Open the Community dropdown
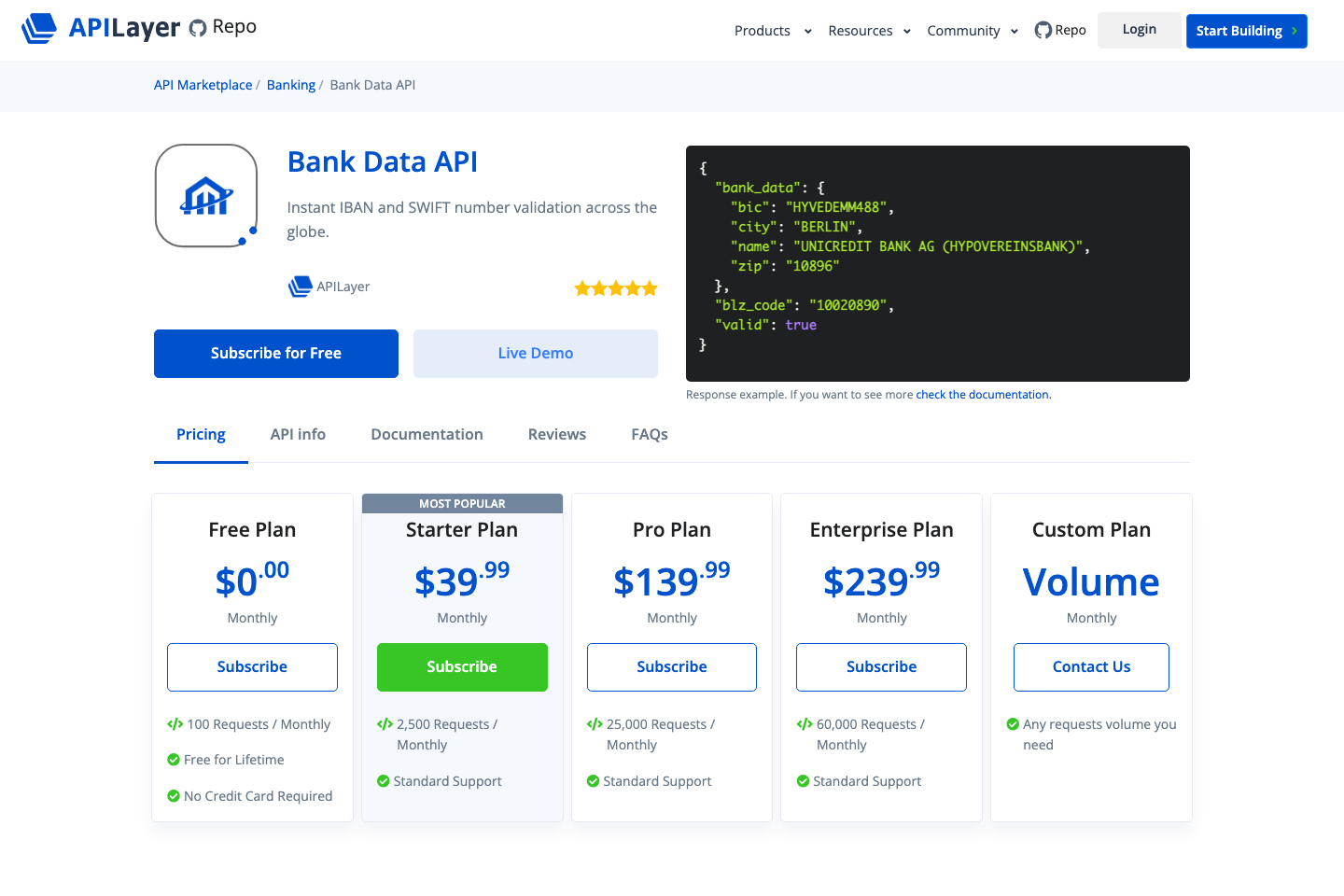 962,30
